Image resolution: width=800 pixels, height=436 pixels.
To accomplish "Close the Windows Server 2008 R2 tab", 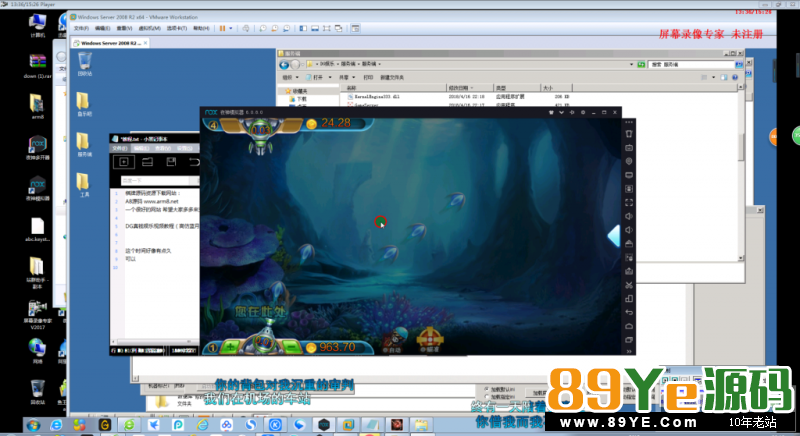I will click(x=145, y=43).
